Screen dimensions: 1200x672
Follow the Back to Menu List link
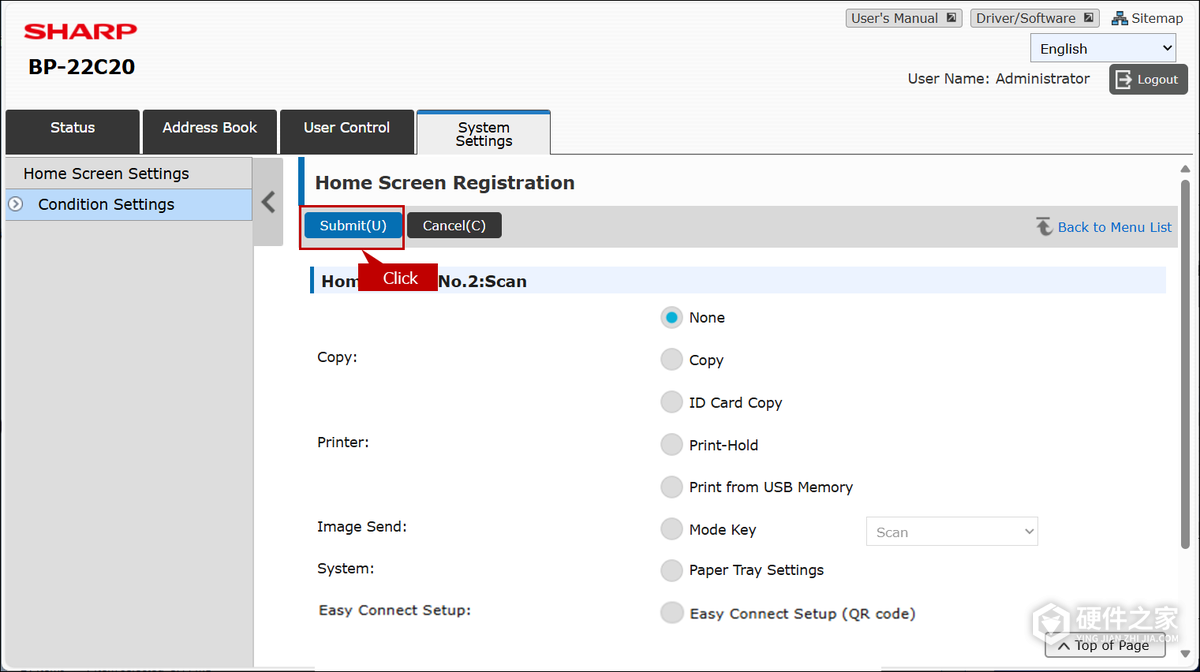click(1115, 227)
